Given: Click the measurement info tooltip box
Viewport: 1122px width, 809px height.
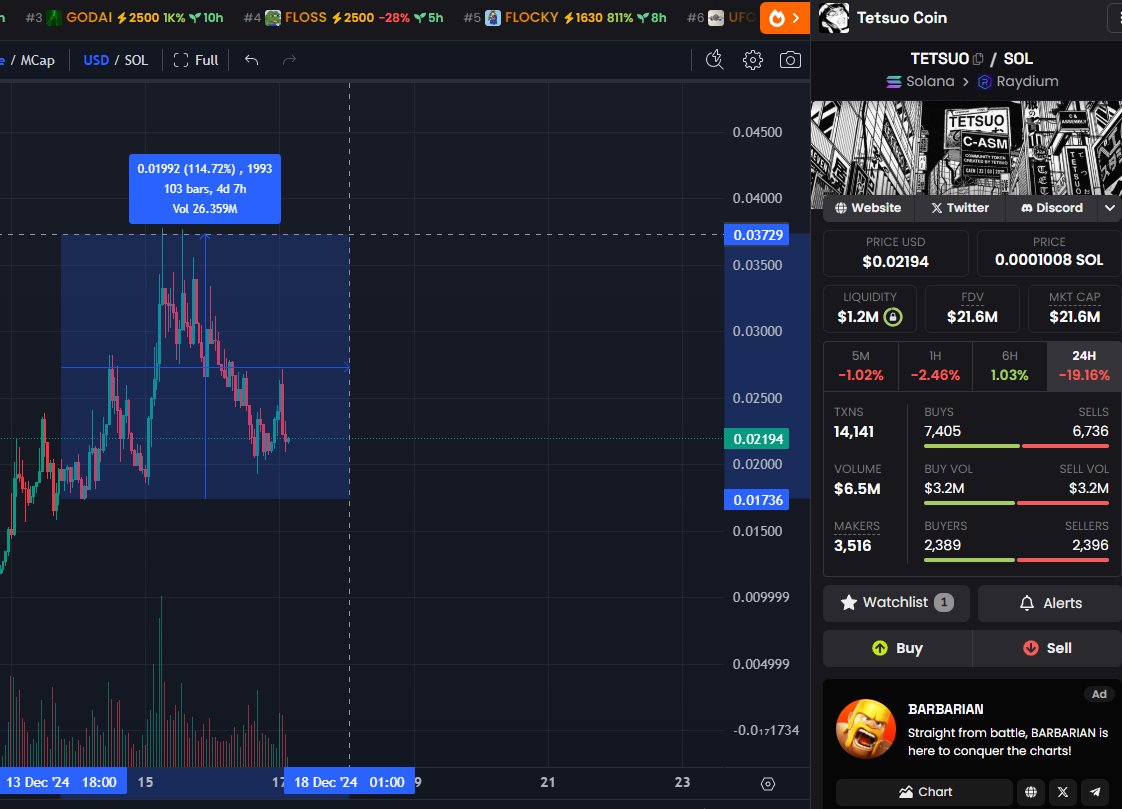Looking at the screenshot, I should [205, 189].
